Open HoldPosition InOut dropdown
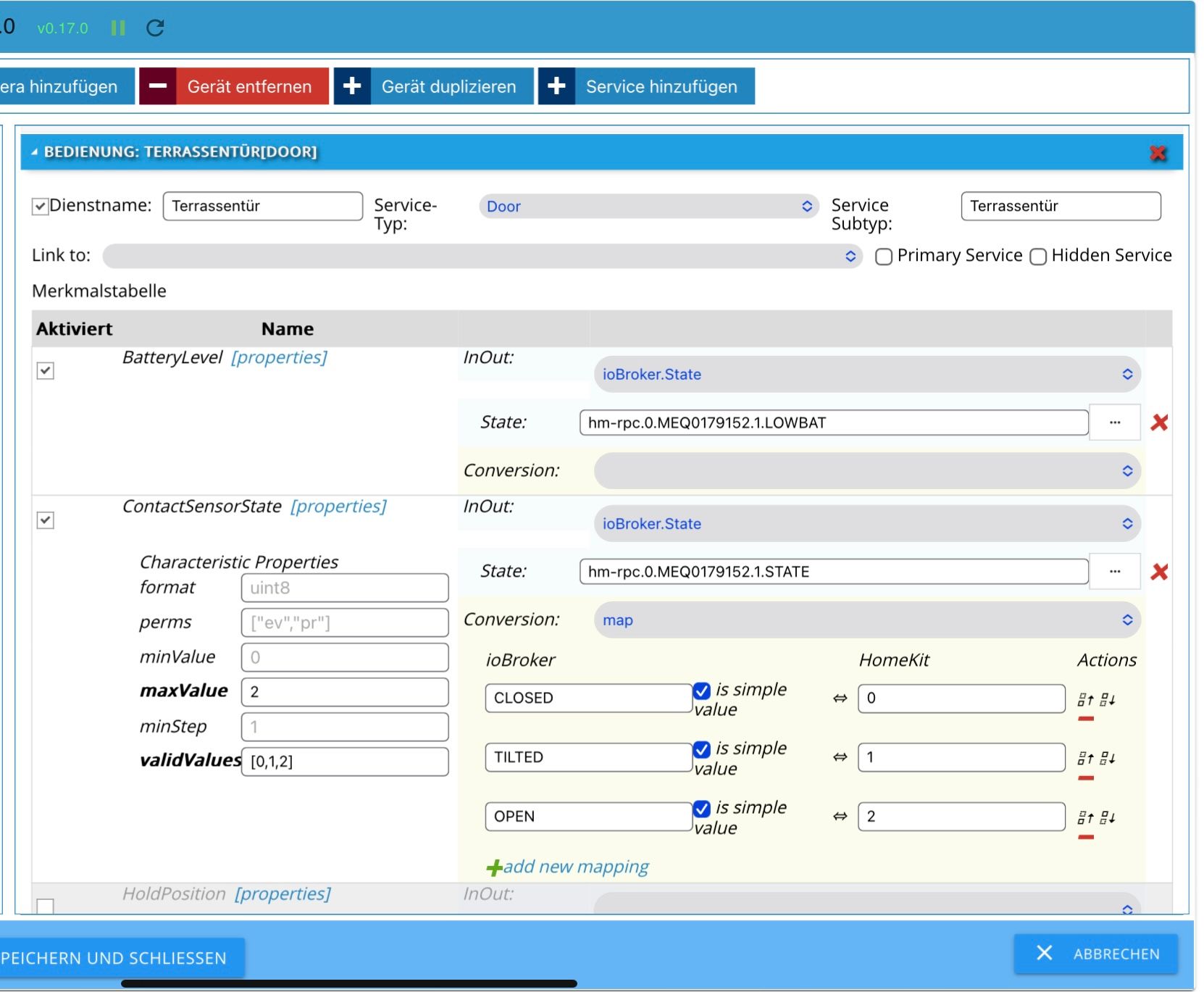The height and width of the screenshot is (992, 1204). coord(867,904)
